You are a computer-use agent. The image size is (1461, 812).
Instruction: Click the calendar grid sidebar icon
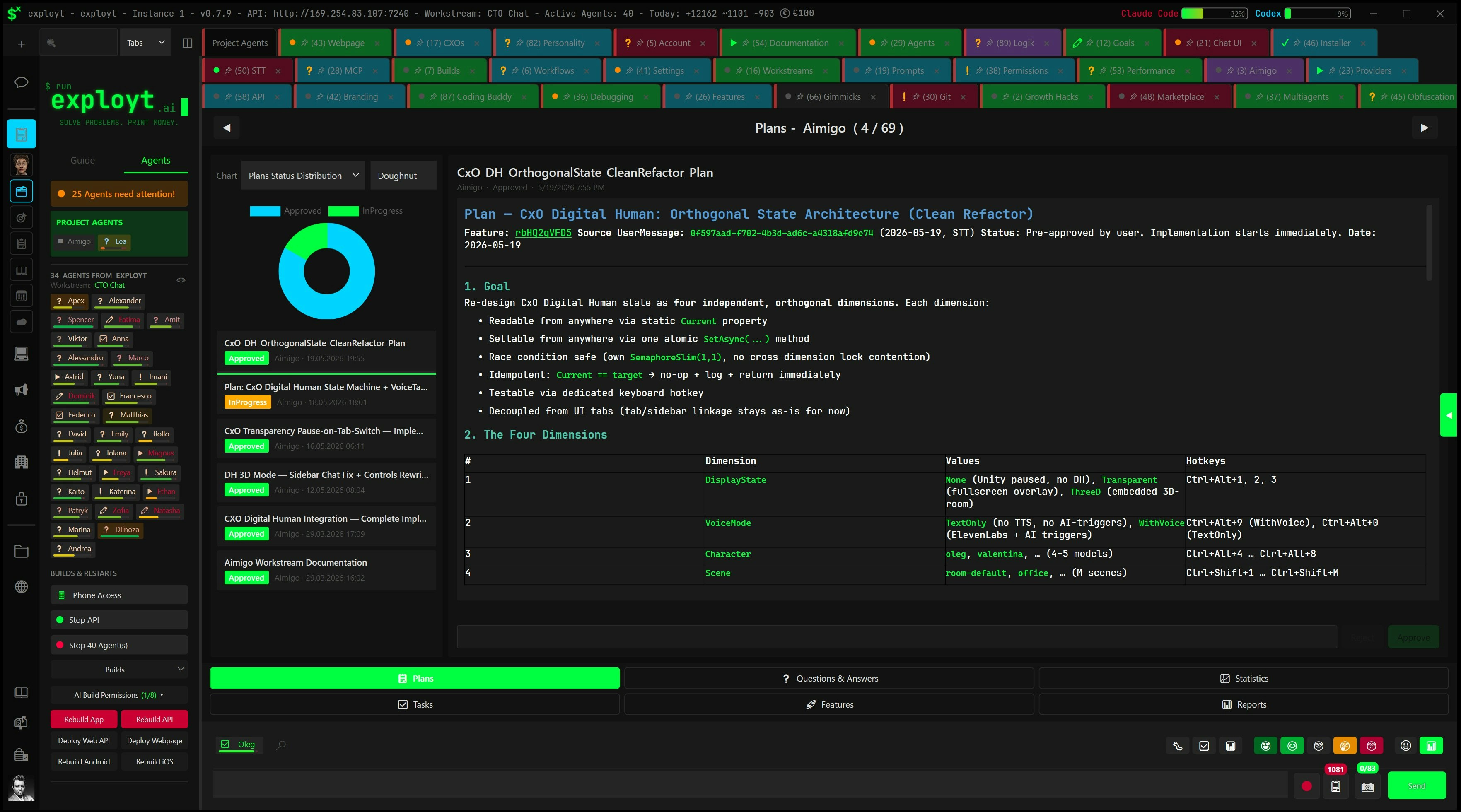pyautogui.click(x=21, y=296)
